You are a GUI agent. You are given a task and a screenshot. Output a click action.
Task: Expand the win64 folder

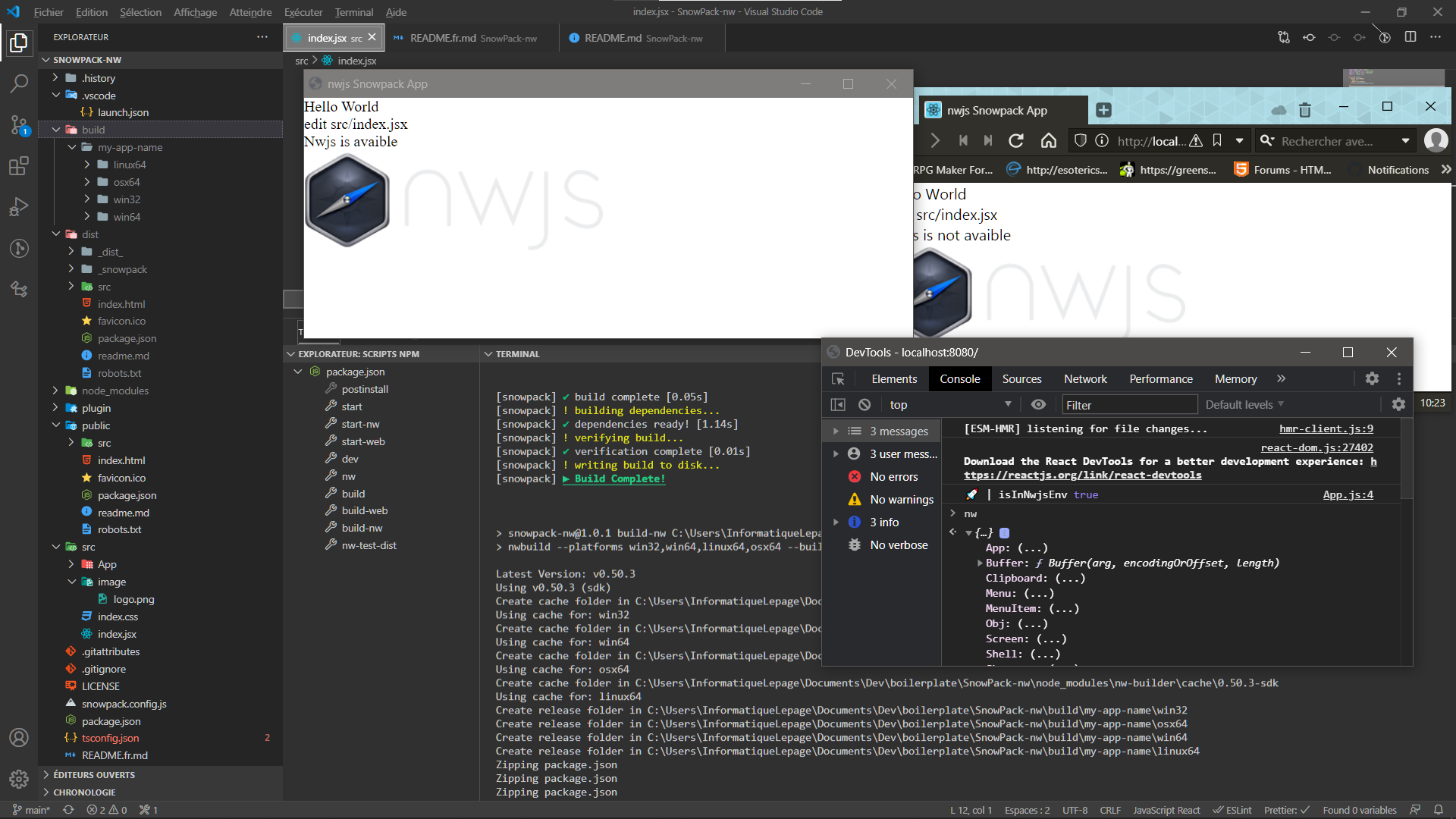(87, 217)
